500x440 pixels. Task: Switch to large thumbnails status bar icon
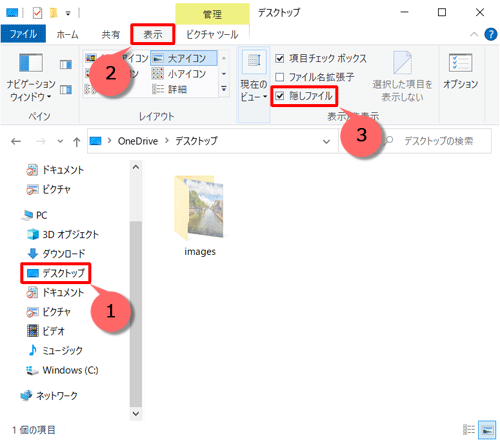[487, 430]
